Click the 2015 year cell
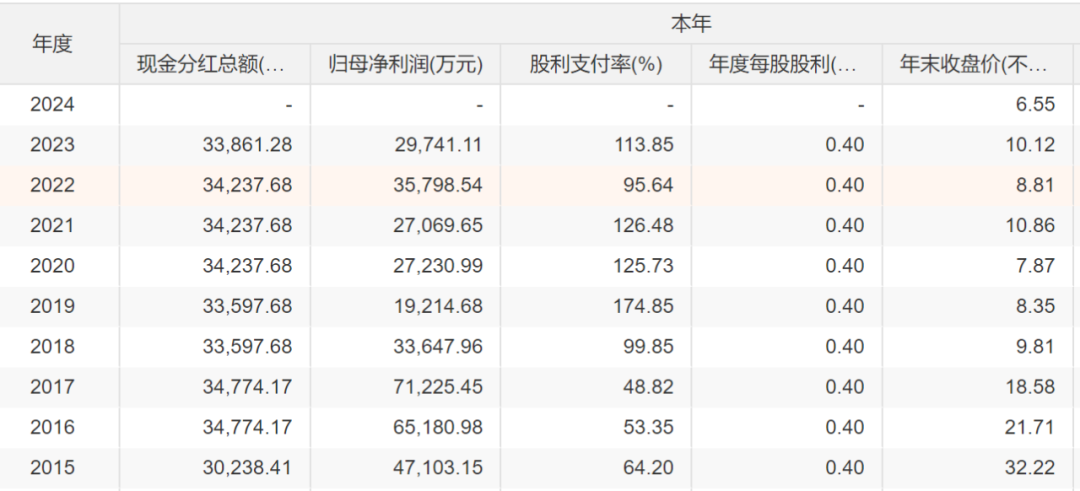The image size is (1080, 491). (x=52, y=467)
